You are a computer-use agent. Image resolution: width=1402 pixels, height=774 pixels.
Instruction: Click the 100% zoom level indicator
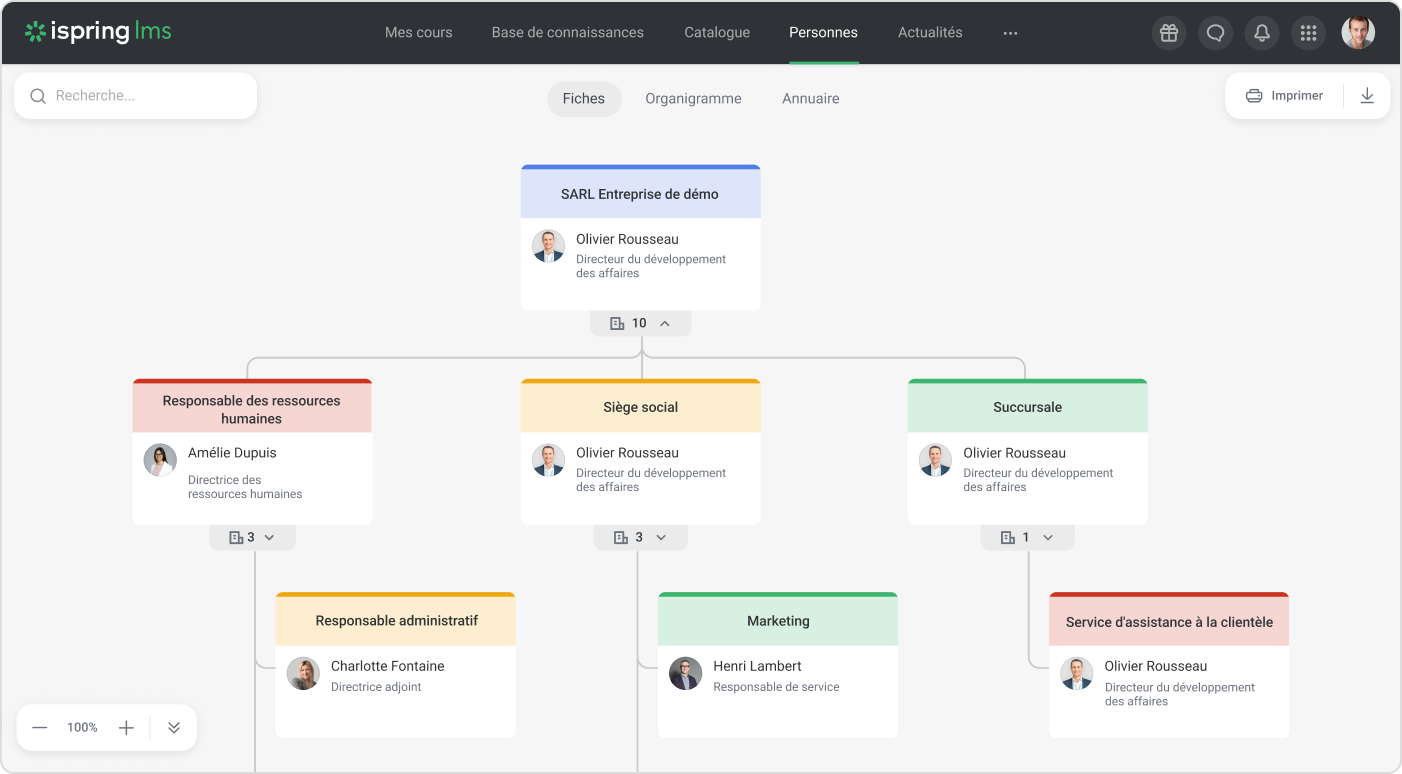82,727
